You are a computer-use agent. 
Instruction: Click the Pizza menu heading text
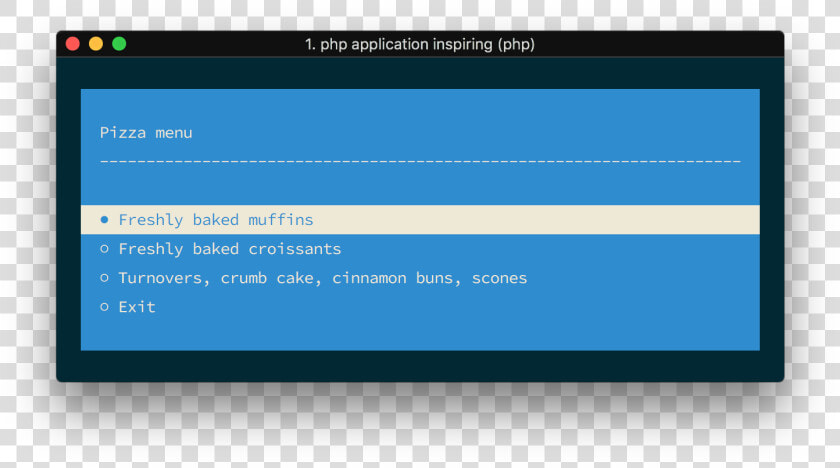(x=146, y=133)
